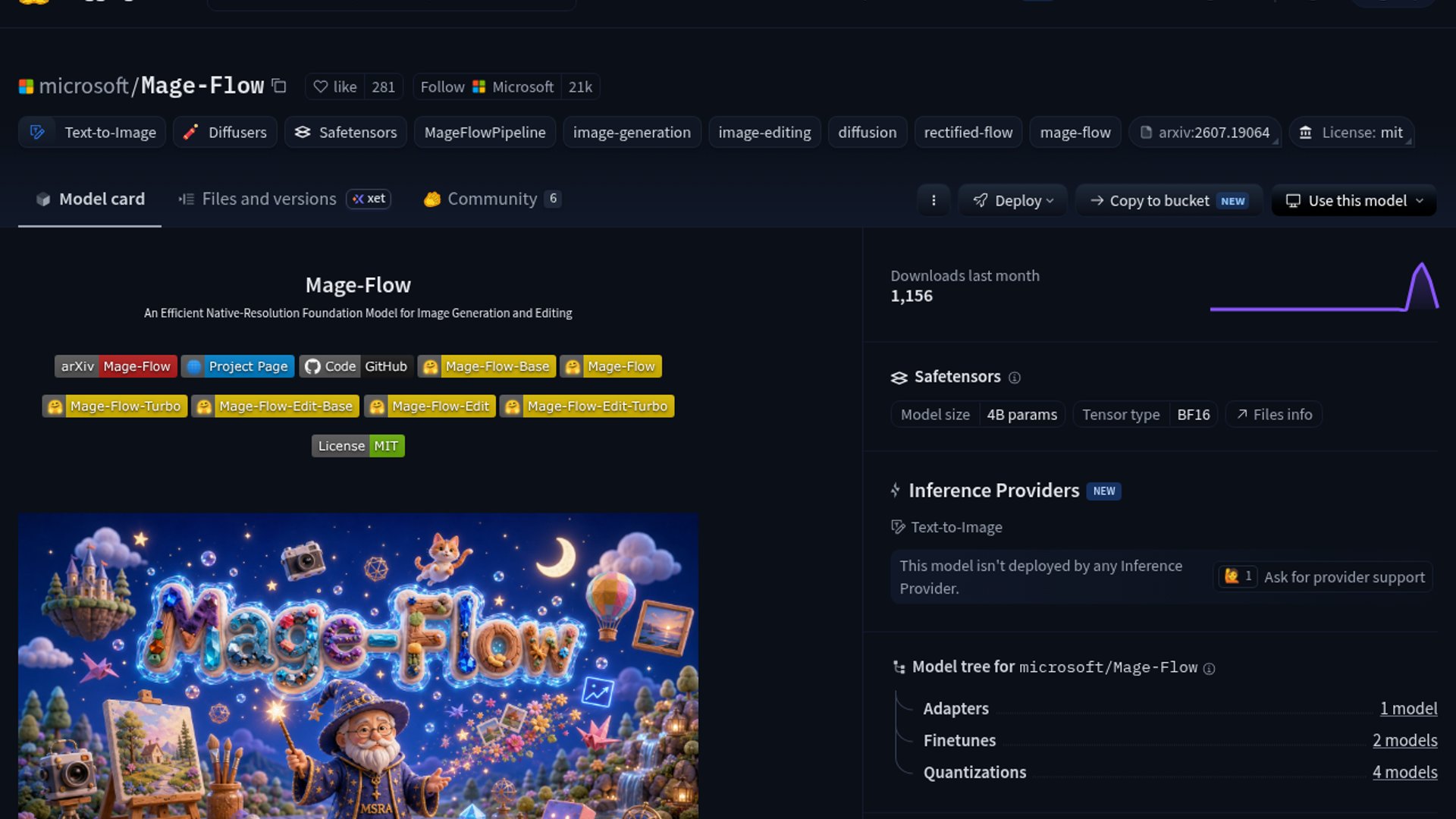The width and height of the screenshot is (1456, 819).
Task: Click Copy to bucket button
Action: 1169,200
